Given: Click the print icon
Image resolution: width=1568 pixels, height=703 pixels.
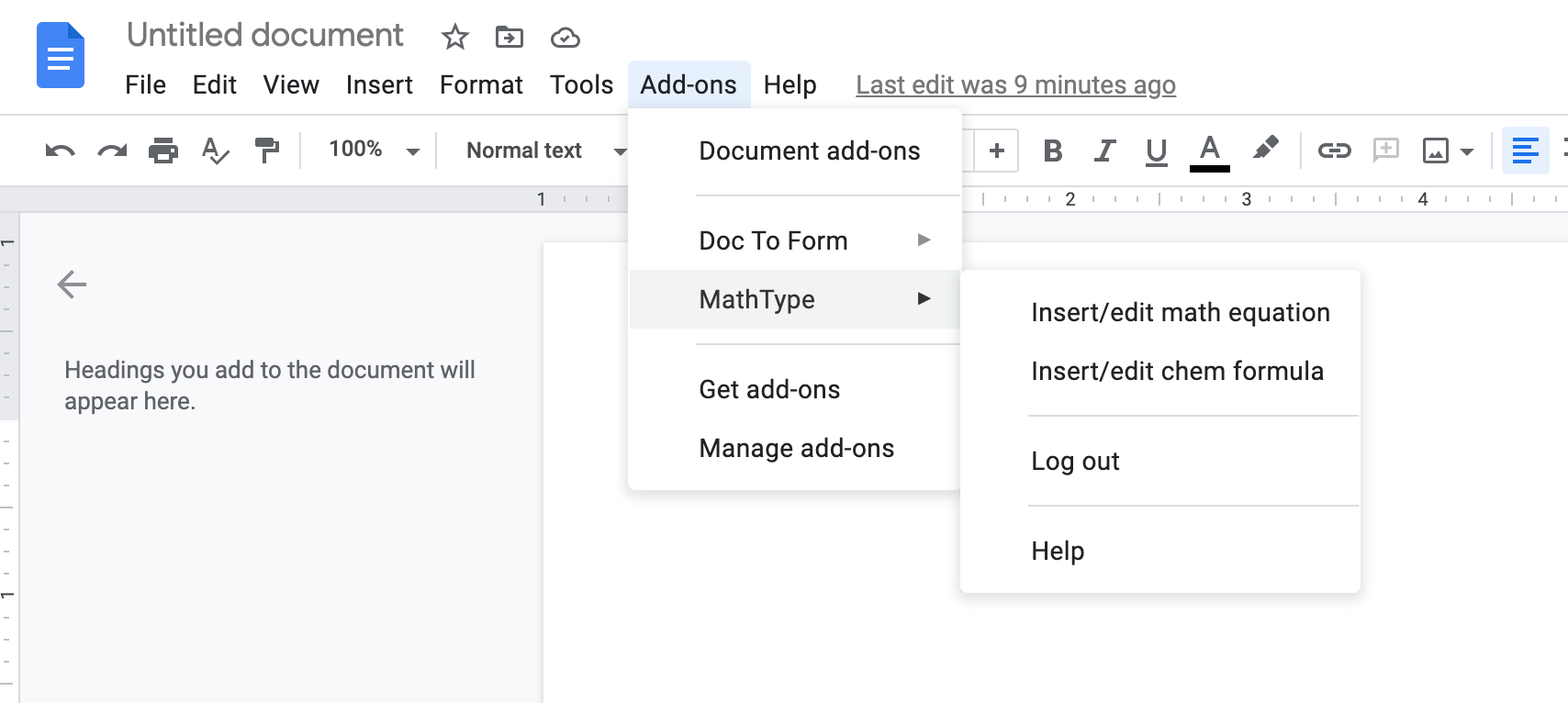Looking at the screenshot, I should click(163, 151).
